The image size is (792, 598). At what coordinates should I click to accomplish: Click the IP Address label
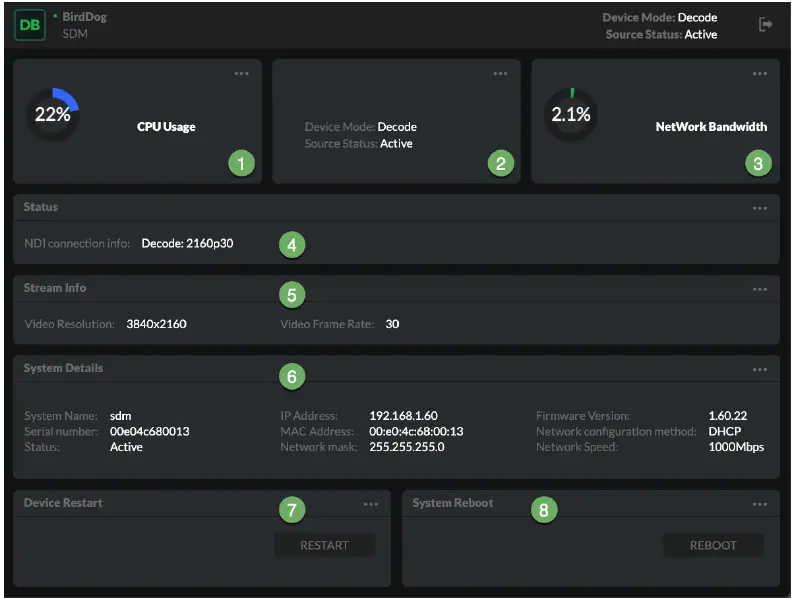point(309,416)
